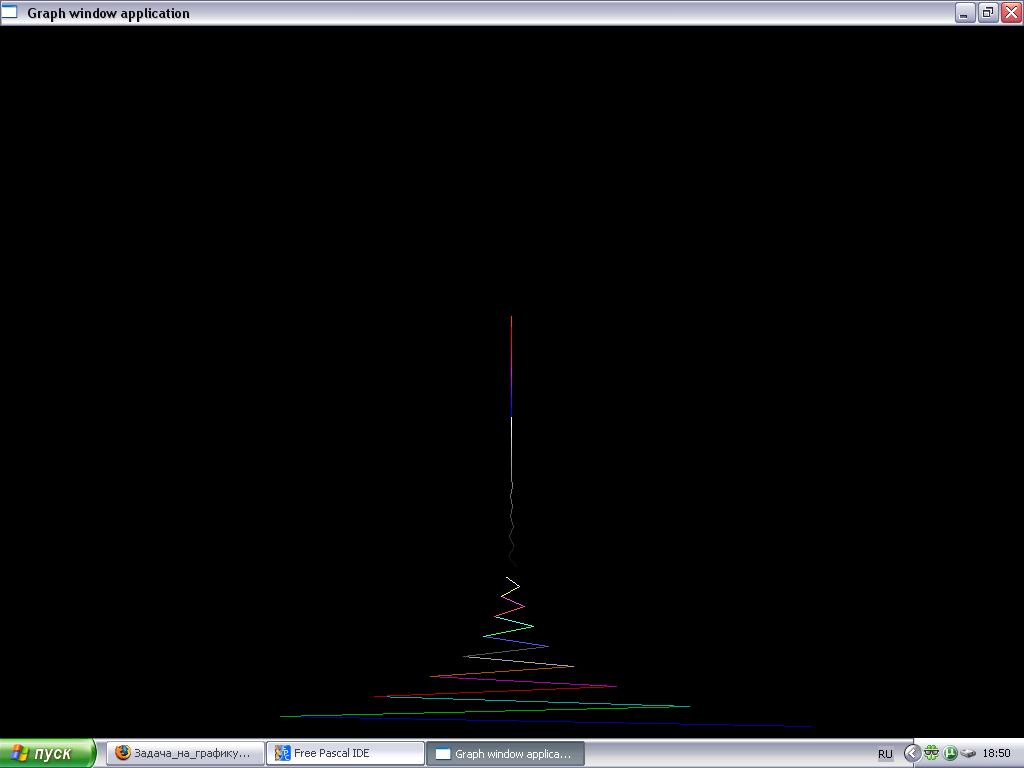1024x768 pixels.
Task: Restore down the Graph window application
Action: pos(987,13)
